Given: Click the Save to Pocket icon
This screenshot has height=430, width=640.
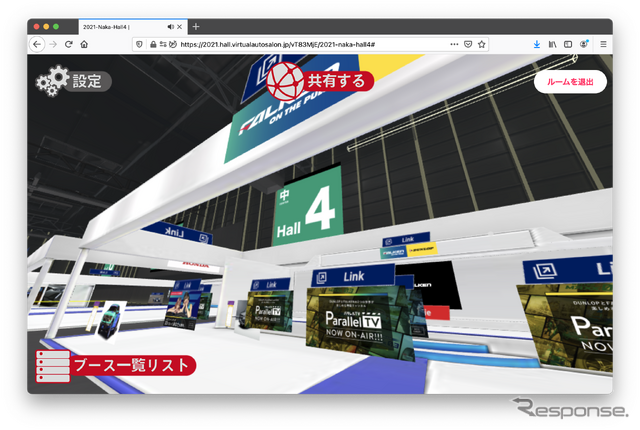Looking at the screenshot, I should pos(468,44).
